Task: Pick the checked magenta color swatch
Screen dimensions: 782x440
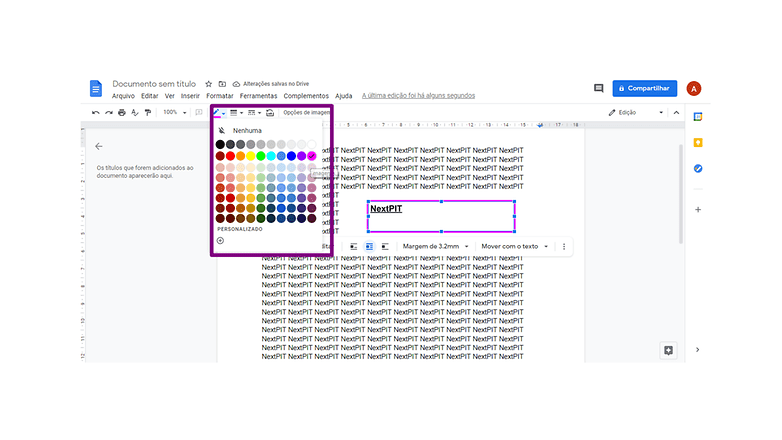Action: (x=312, y=156)
